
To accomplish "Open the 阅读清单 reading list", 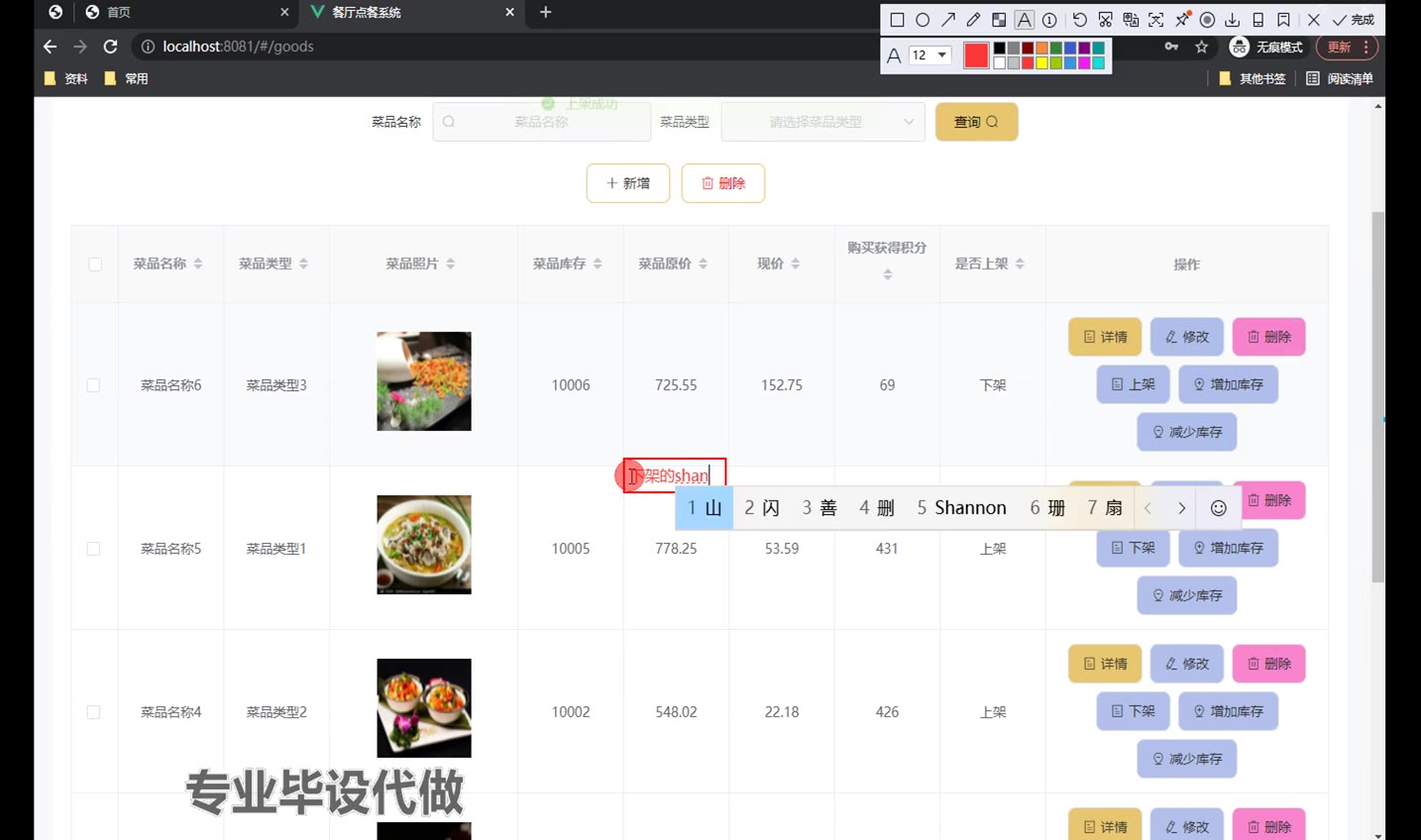I will pyautogui.click(x=1340, y=78).
